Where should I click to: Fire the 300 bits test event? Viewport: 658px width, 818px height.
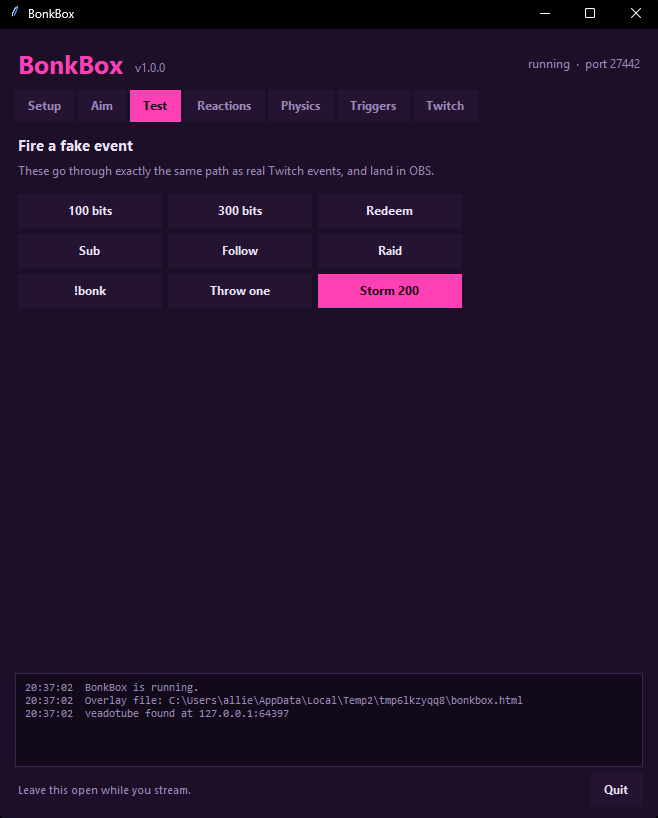click(x=240, y=211)
